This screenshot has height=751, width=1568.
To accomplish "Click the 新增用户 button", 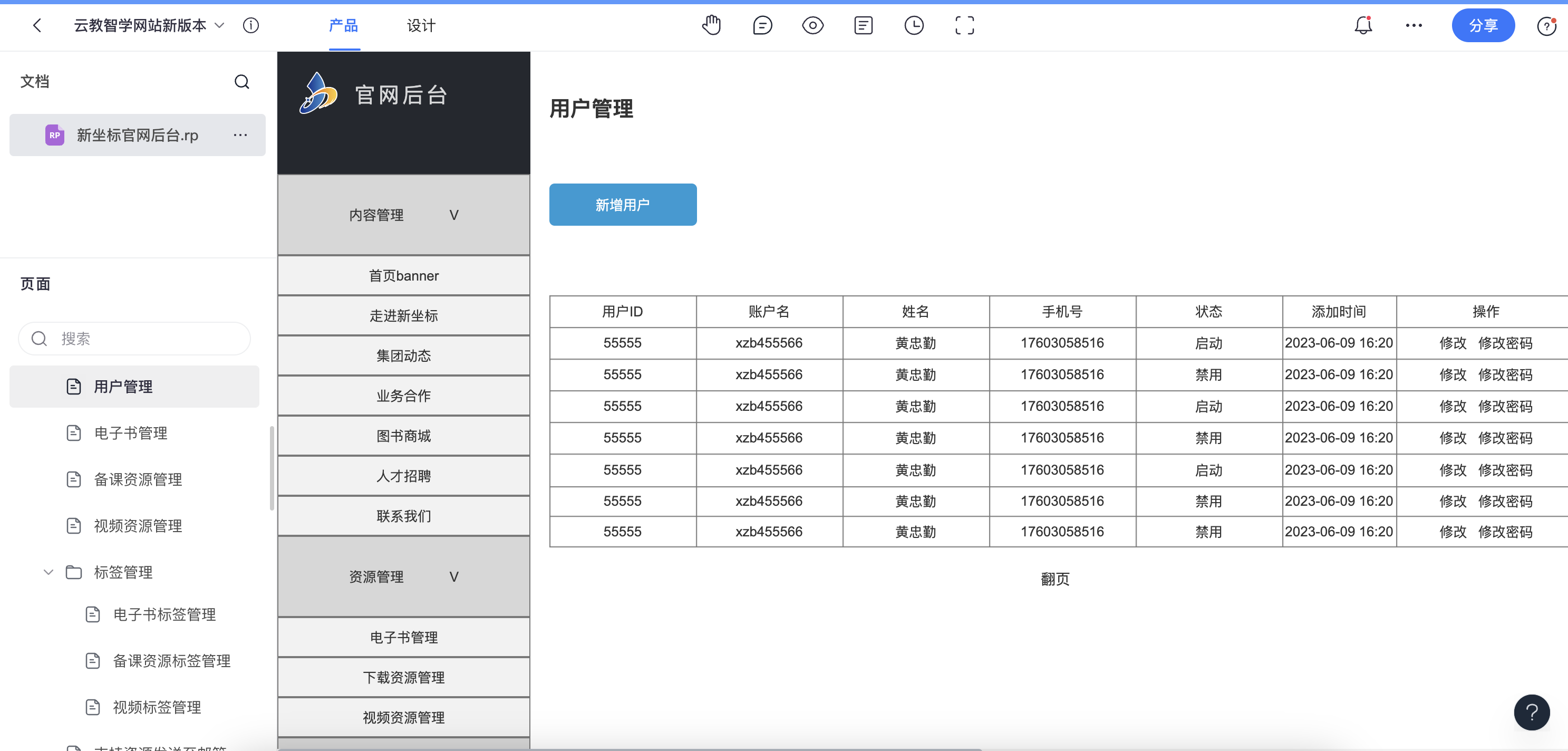I will [623, 205].
